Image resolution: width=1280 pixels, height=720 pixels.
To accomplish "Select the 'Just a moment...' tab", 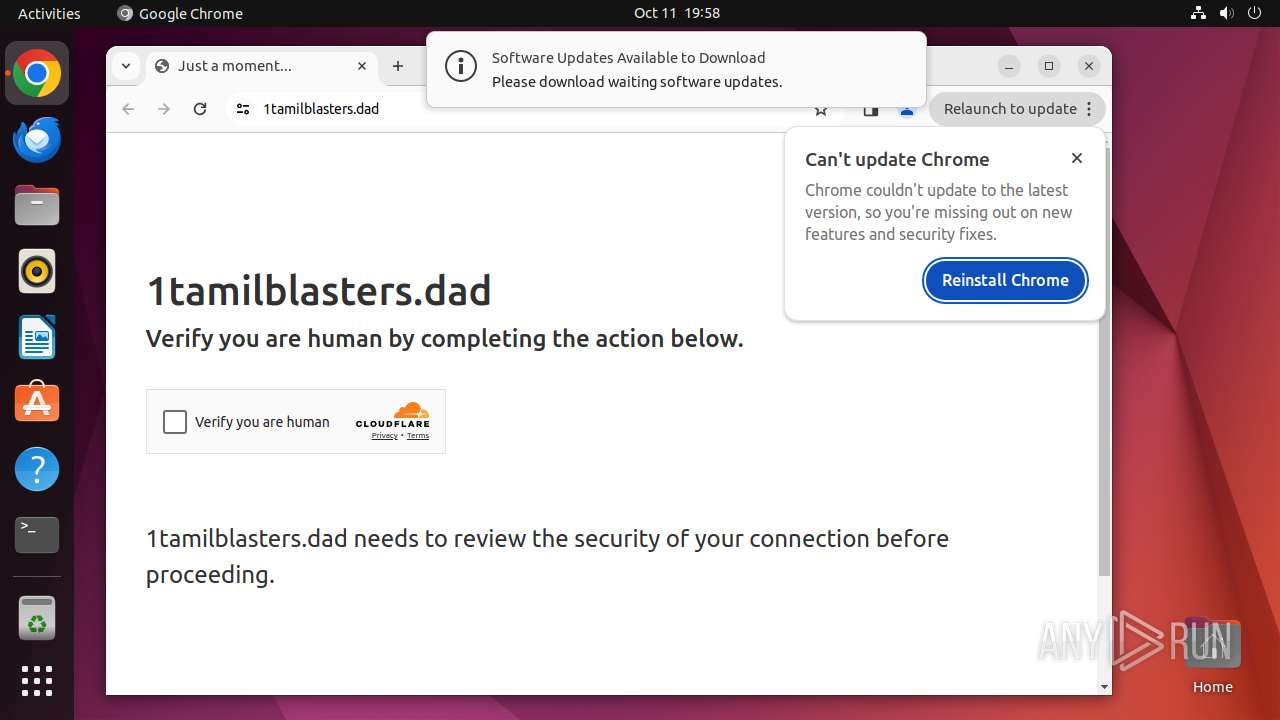I will (262, 66).
